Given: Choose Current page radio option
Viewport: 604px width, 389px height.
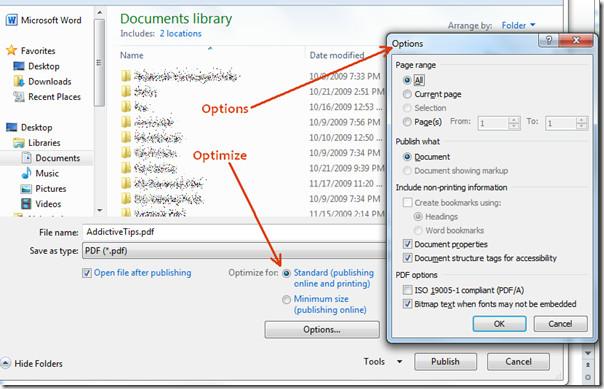Looking at the screenshot, I should click(x=407, y=94).
